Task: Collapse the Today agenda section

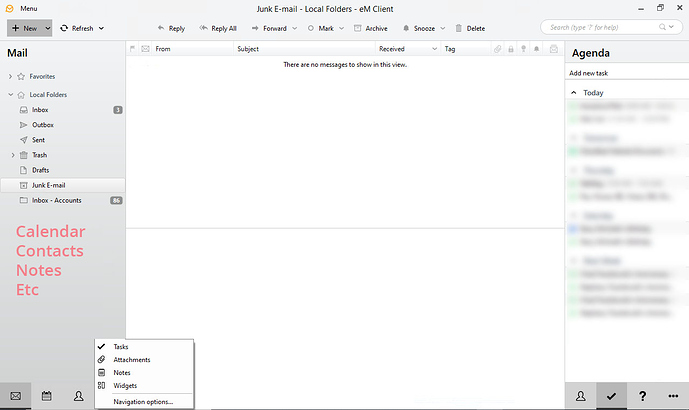Action: pyautogui.click(x=573, y=93)
